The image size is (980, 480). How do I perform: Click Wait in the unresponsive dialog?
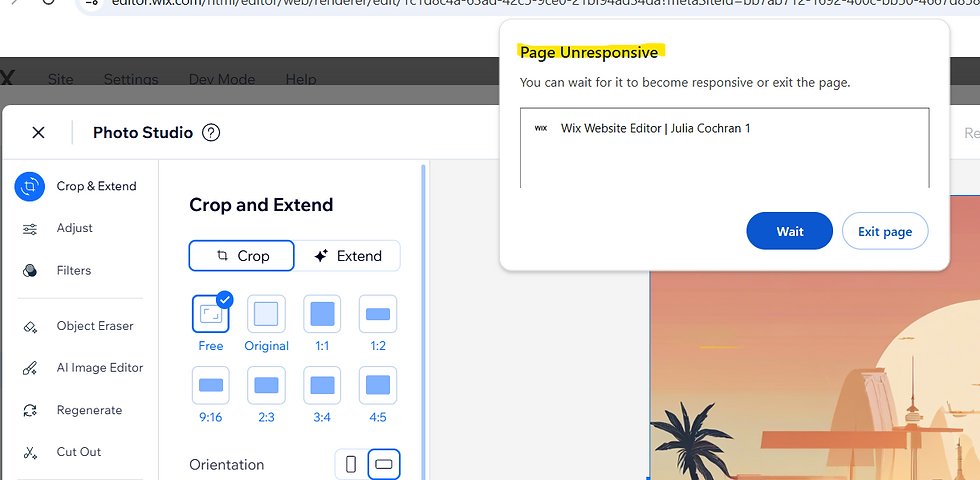coord(789,231)
